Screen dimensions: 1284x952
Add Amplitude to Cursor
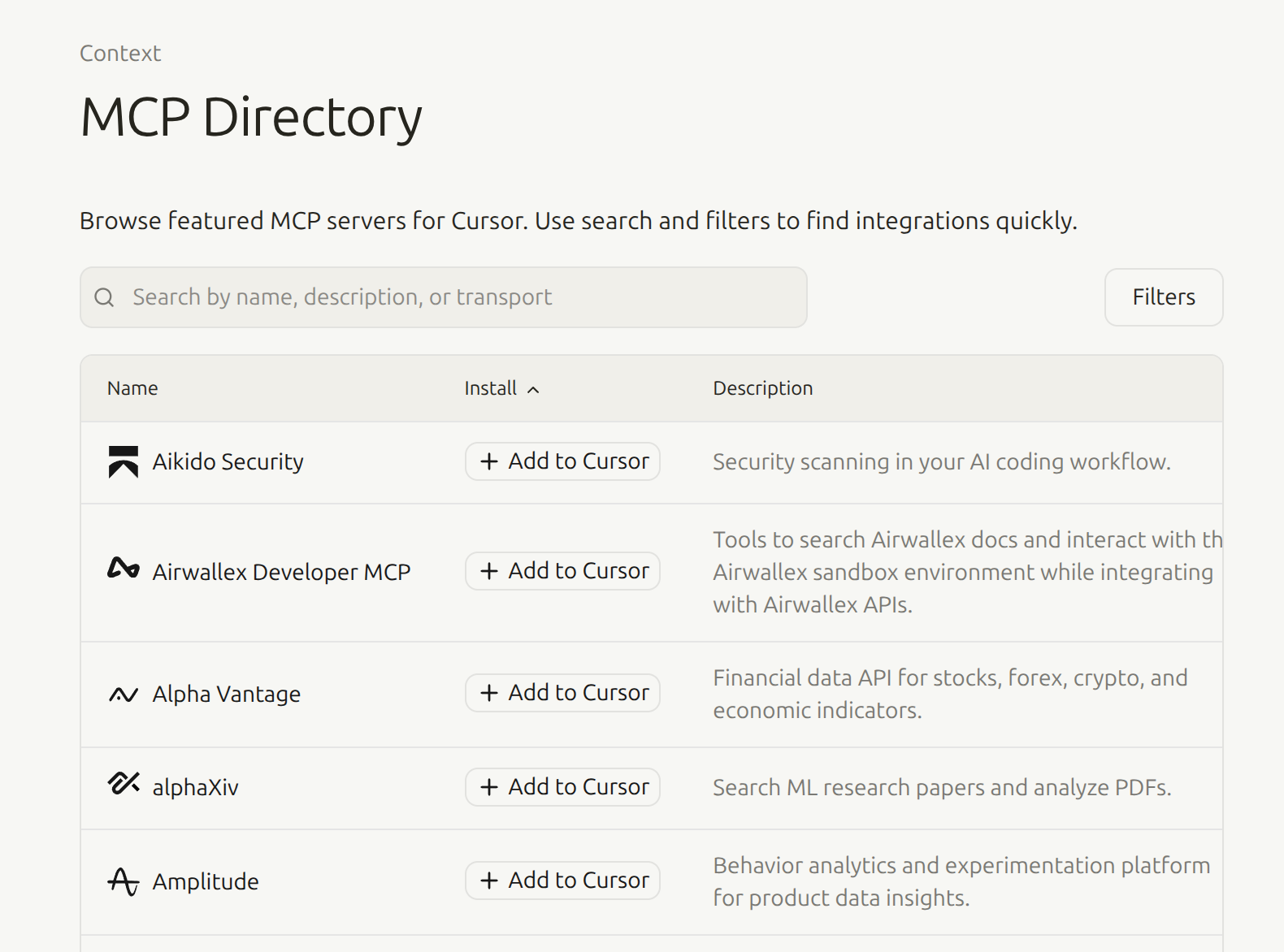pyautogui.click(x=562, y=881)
